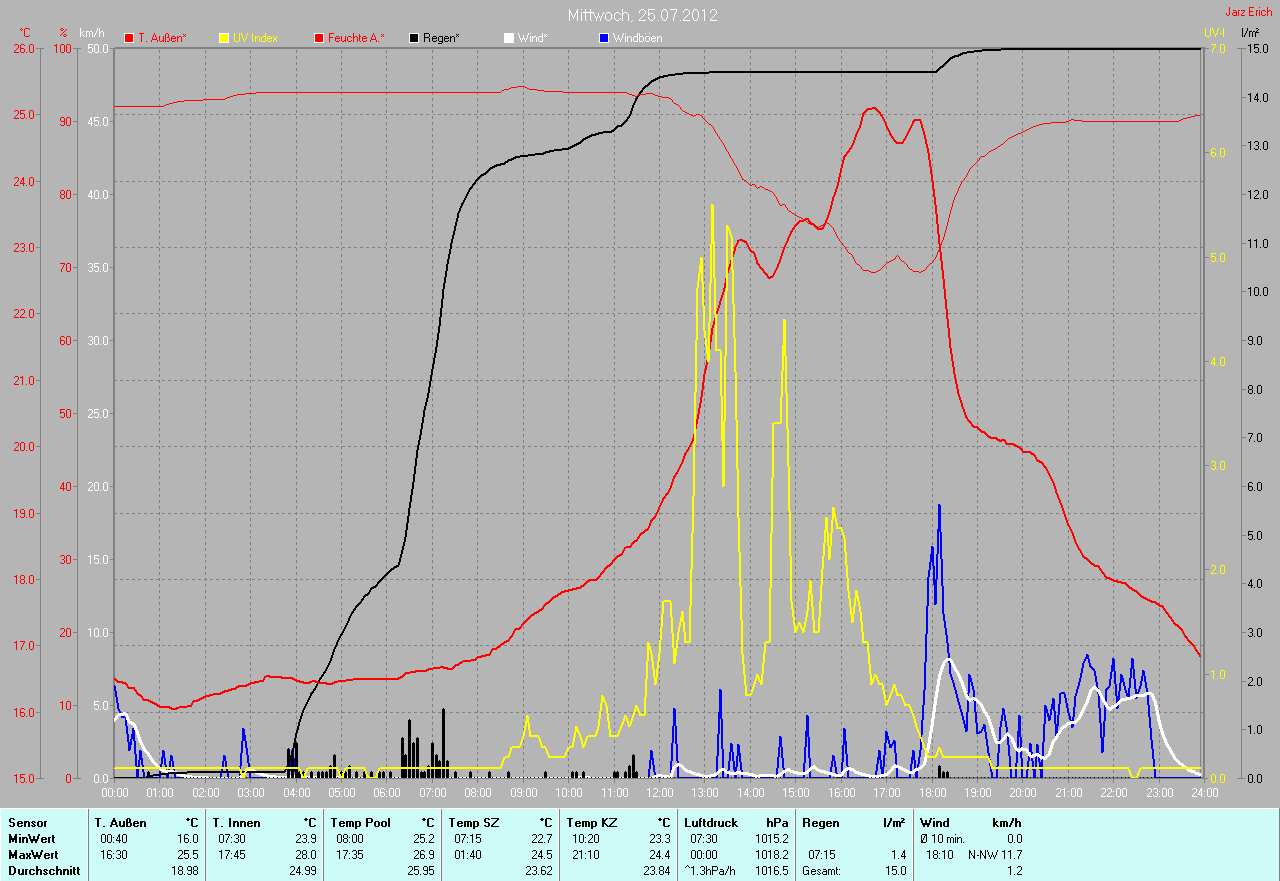Click the "Gesamt:" rain total label
This screenshot has width=1280, height=881.
click(x=822, y=871)
